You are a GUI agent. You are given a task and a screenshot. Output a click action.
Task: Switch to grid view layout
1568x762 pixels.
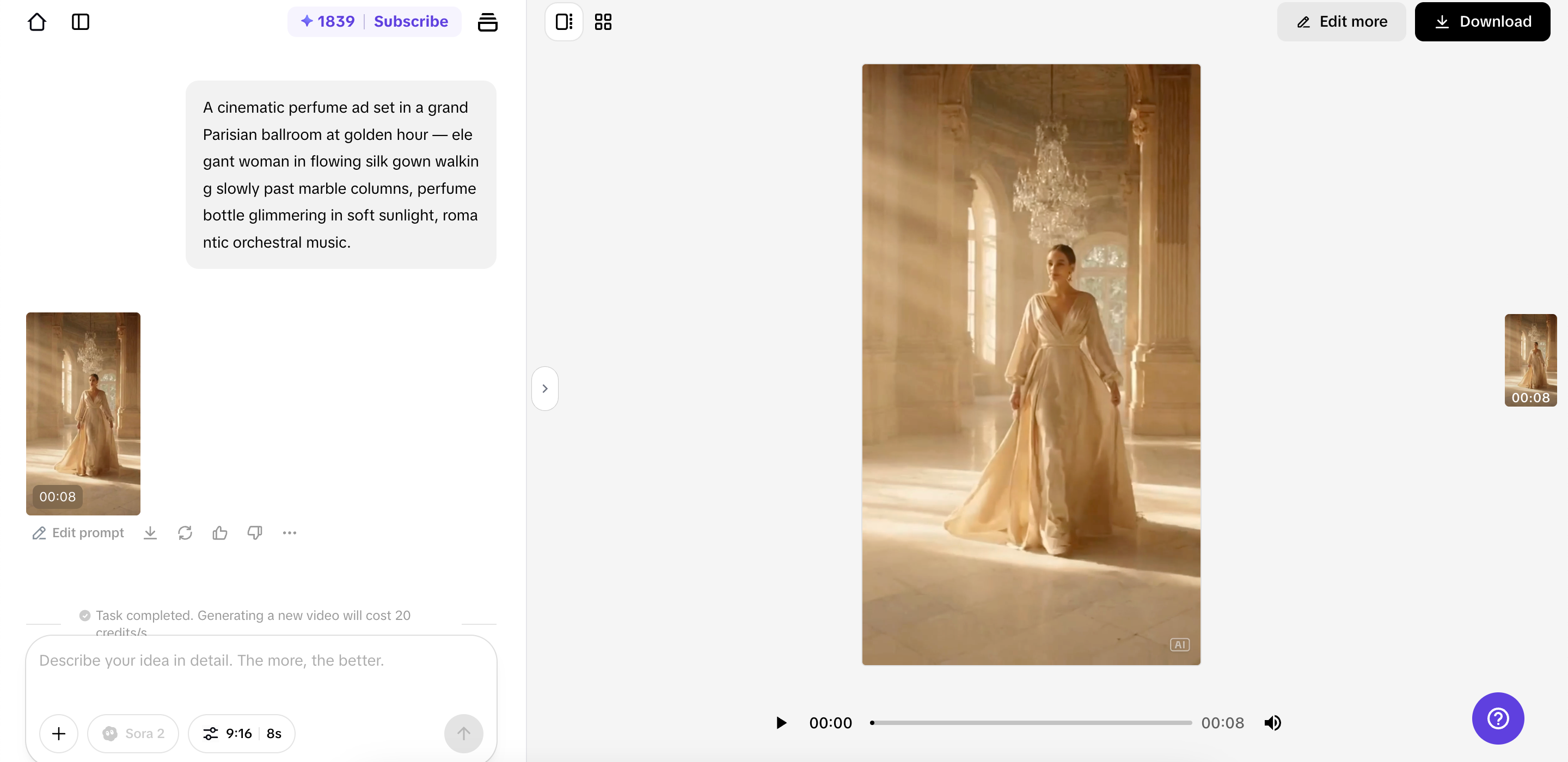pos(603,22)
